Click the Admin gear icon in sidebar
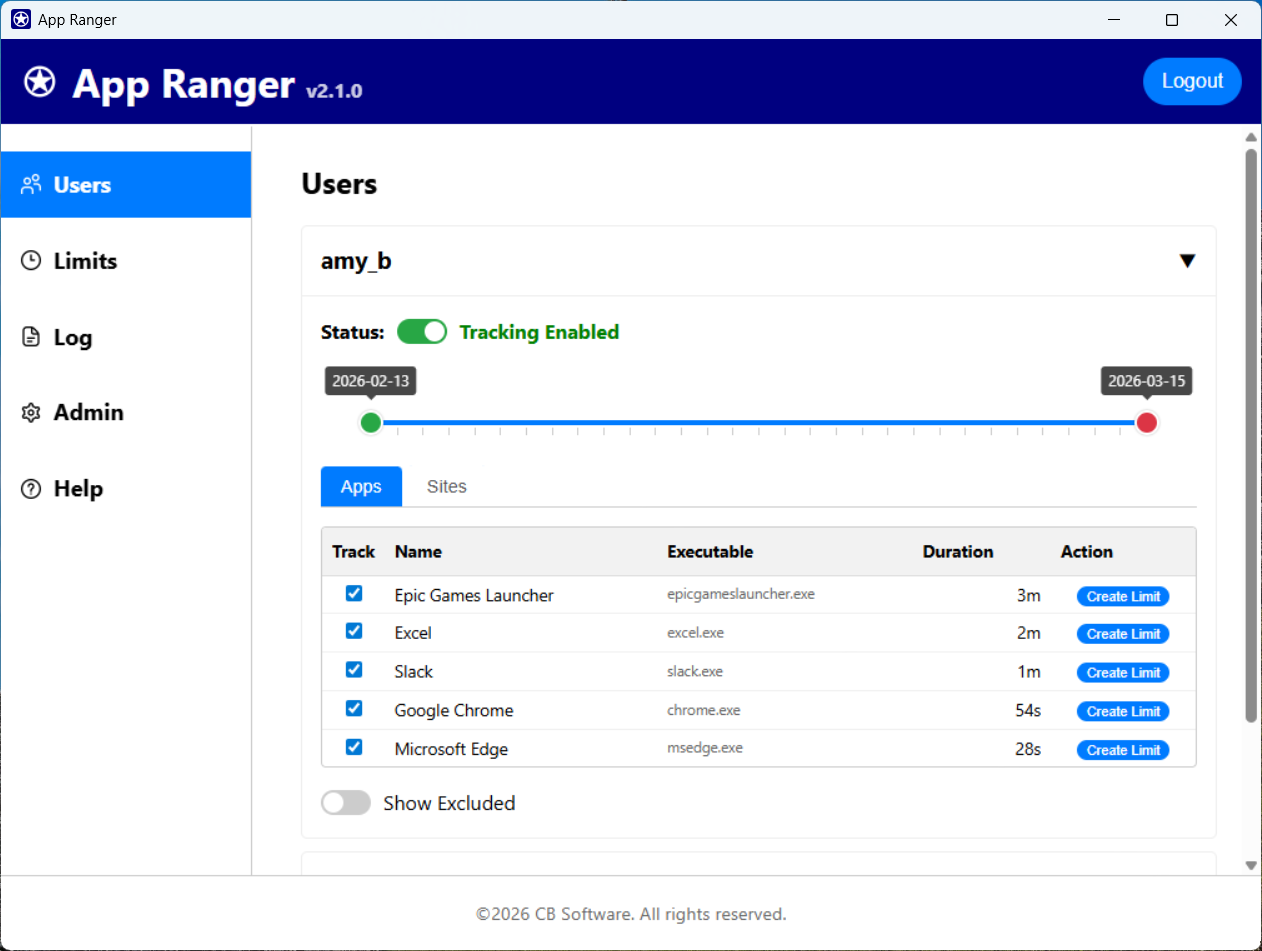The image size is (1262, 951). 32,413
